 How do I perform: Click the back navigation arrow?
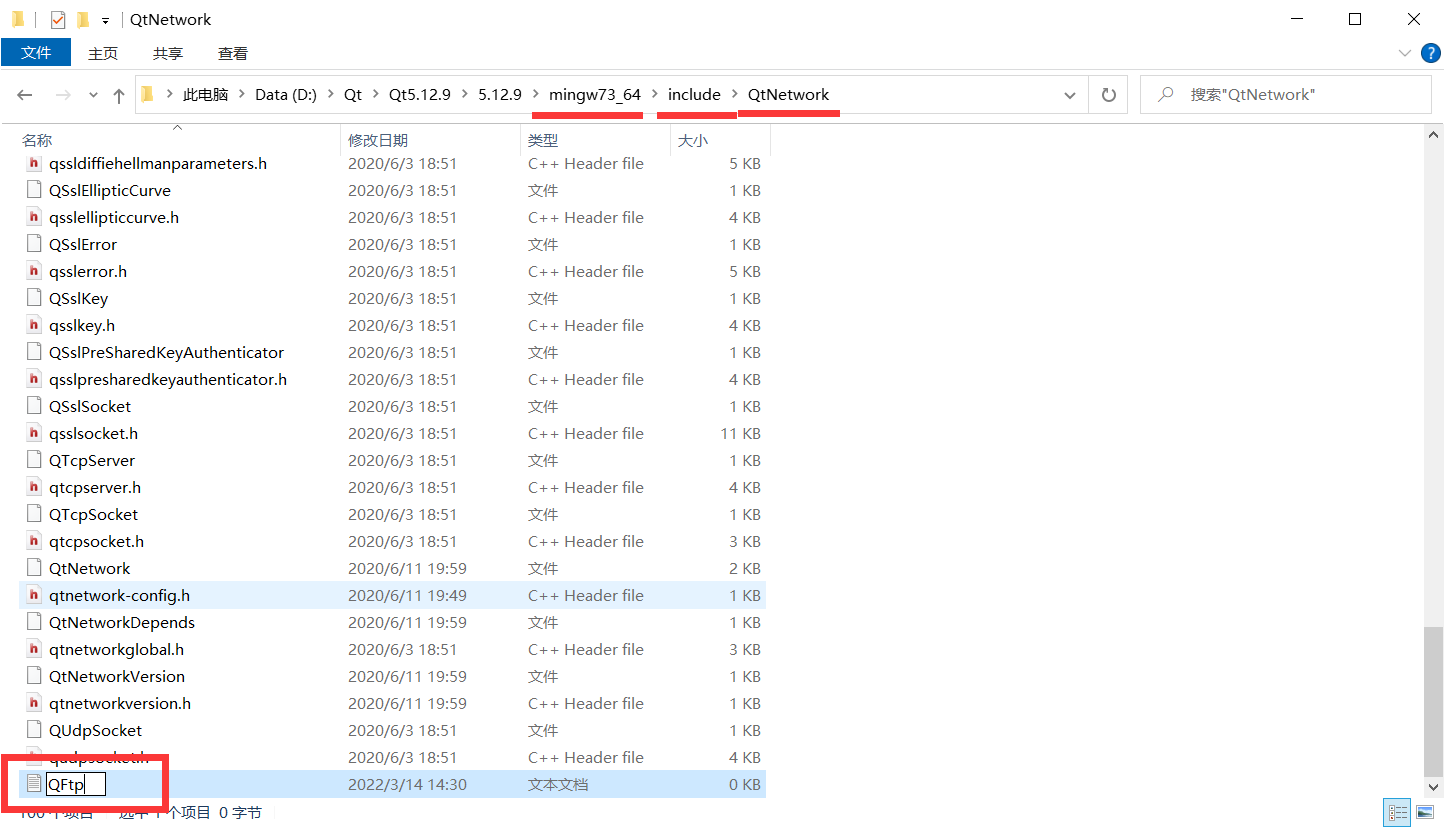click(x=25, y=95)
